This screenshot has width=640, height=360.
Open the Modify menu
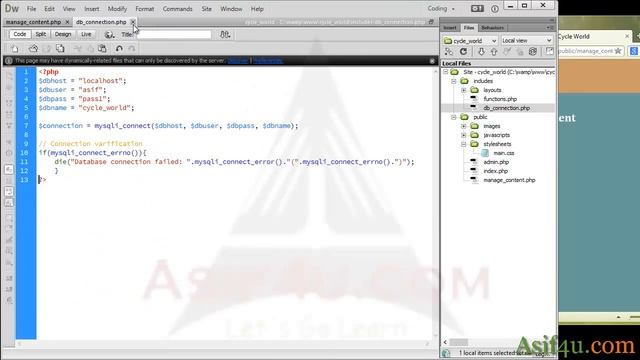click(x=117, y=9)
